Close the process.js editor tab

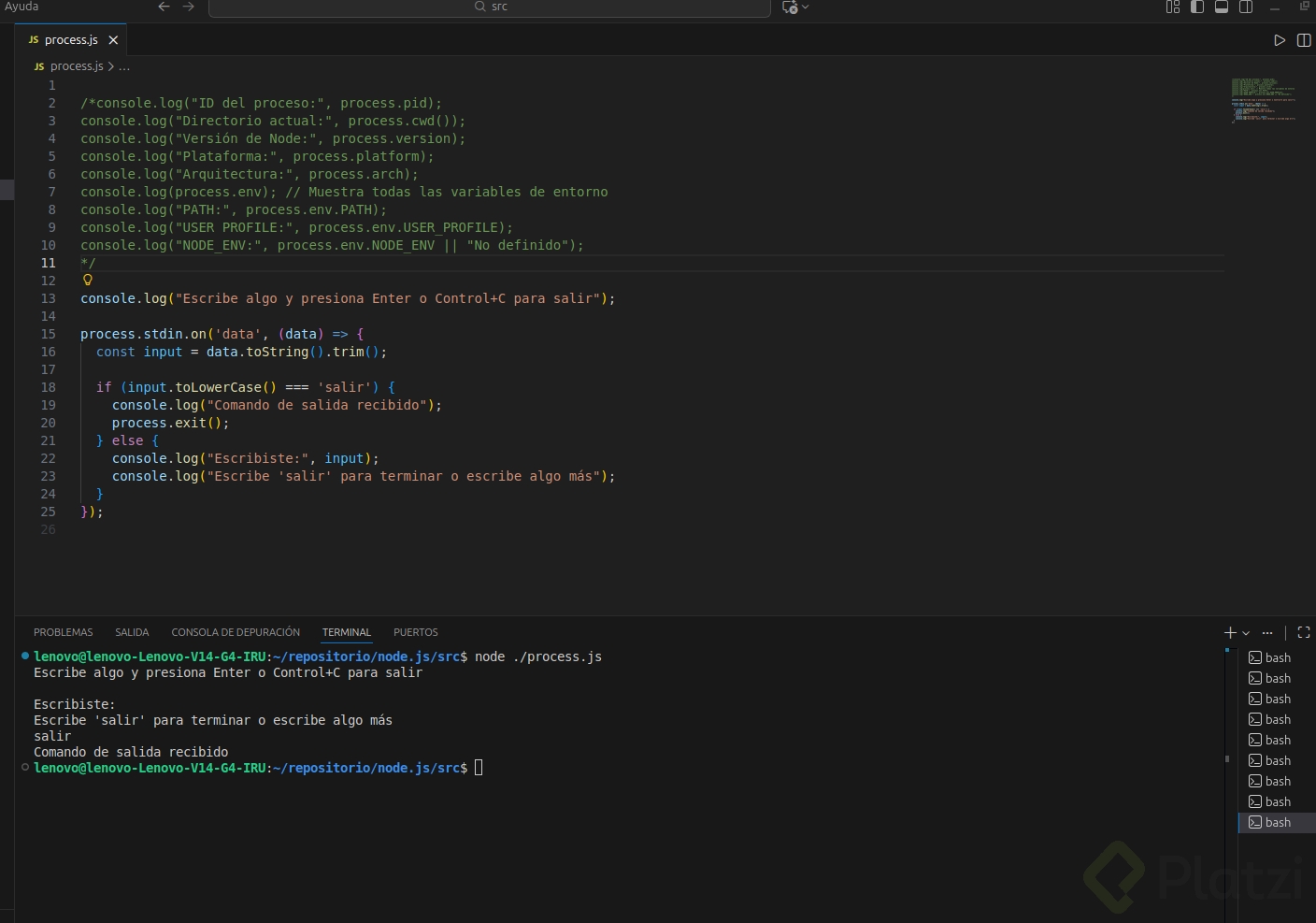pyautogui.click(x=113, y=40)
